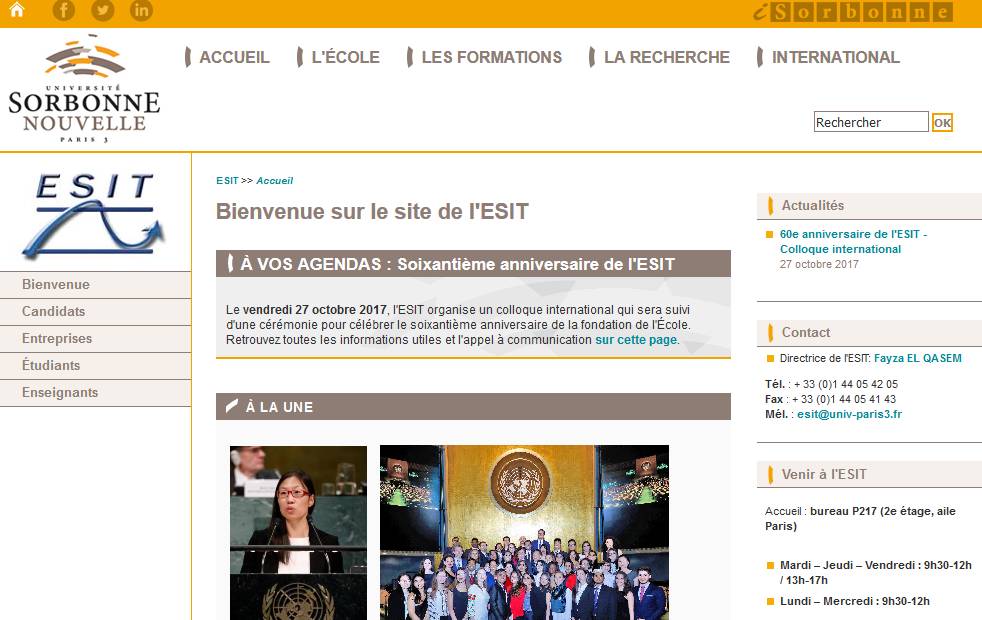Viewport: 982px width, 620px height.
Task: Follow the 'sur cette page' link
Action: click(x=636, y=339)
